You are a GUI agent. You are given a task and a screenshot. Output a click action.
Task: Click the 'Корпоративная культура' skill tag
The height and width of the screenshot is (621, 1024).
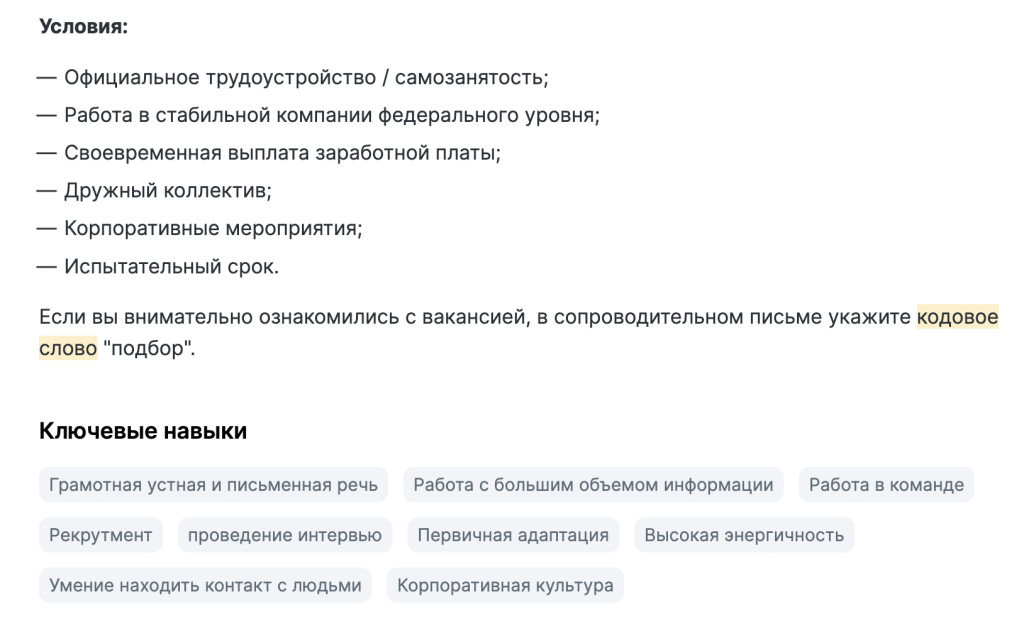pyautogui.click(x=505, y=585)
